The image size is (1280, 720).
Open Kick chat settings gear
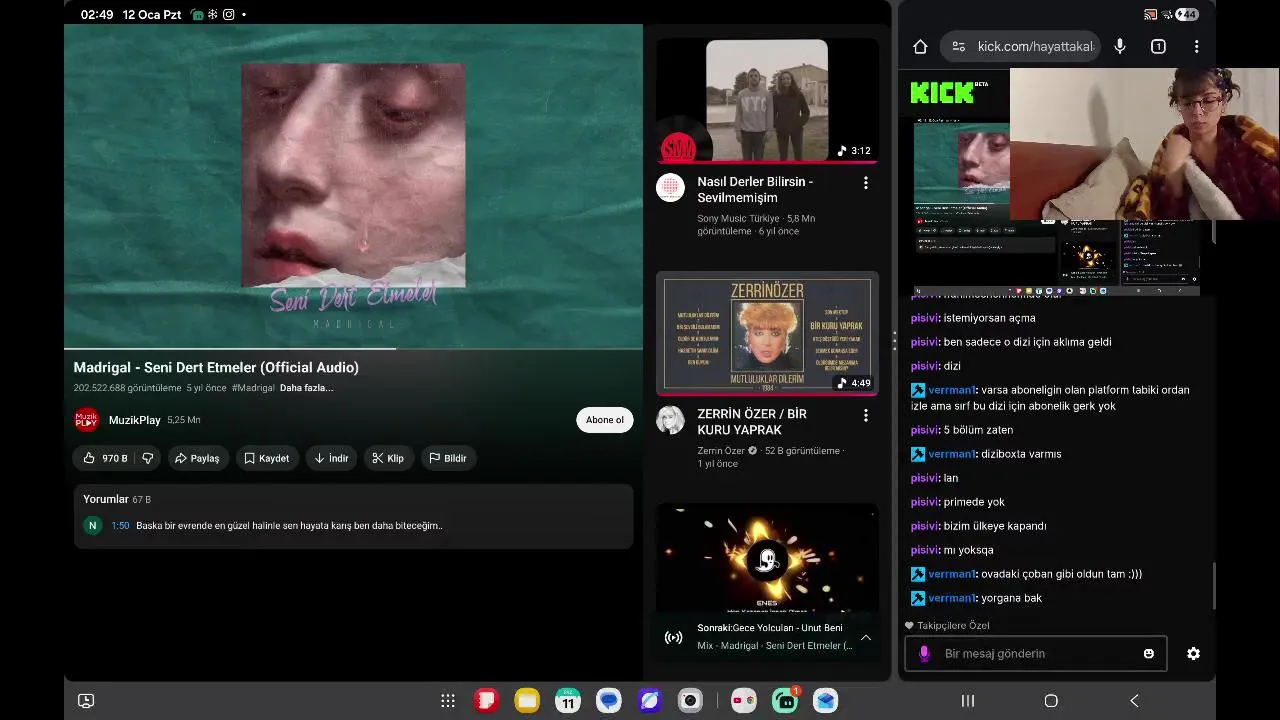1193,653
